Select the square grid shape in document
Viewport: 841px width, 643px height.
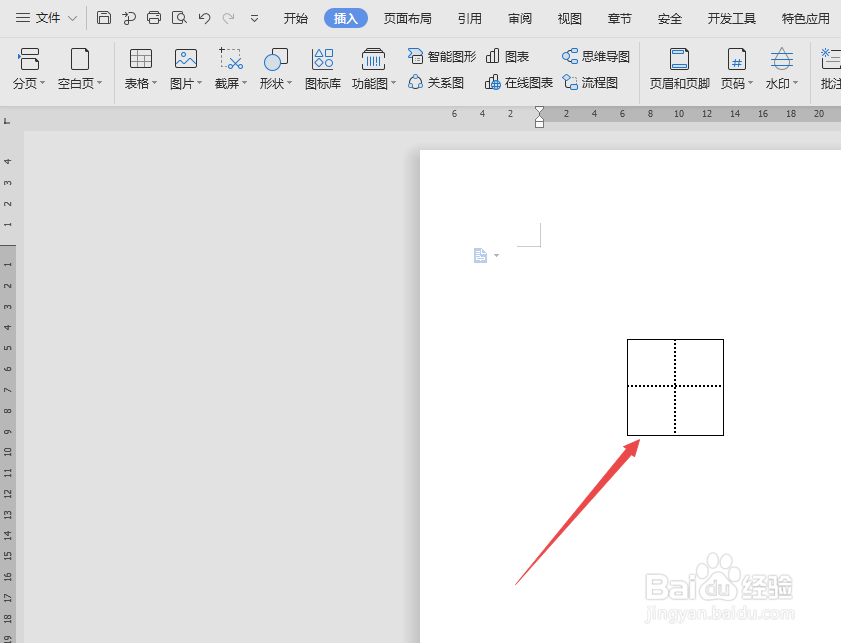(x=675, y=387)
